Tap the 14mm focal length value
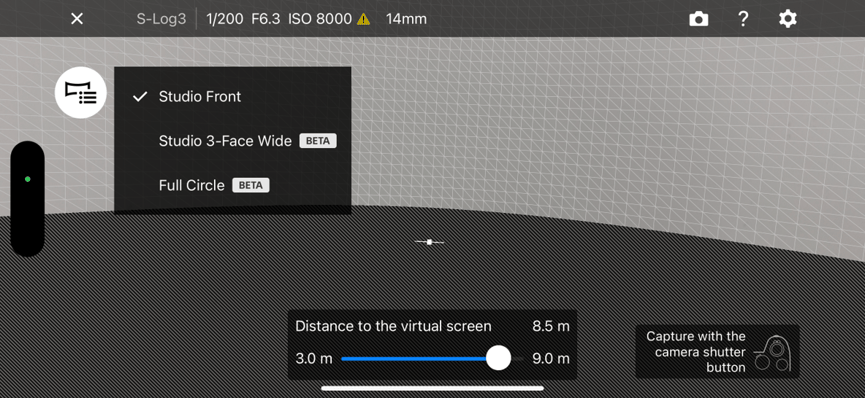The height and width of the screenshot is (398, 865). click(x=406, y=19)
